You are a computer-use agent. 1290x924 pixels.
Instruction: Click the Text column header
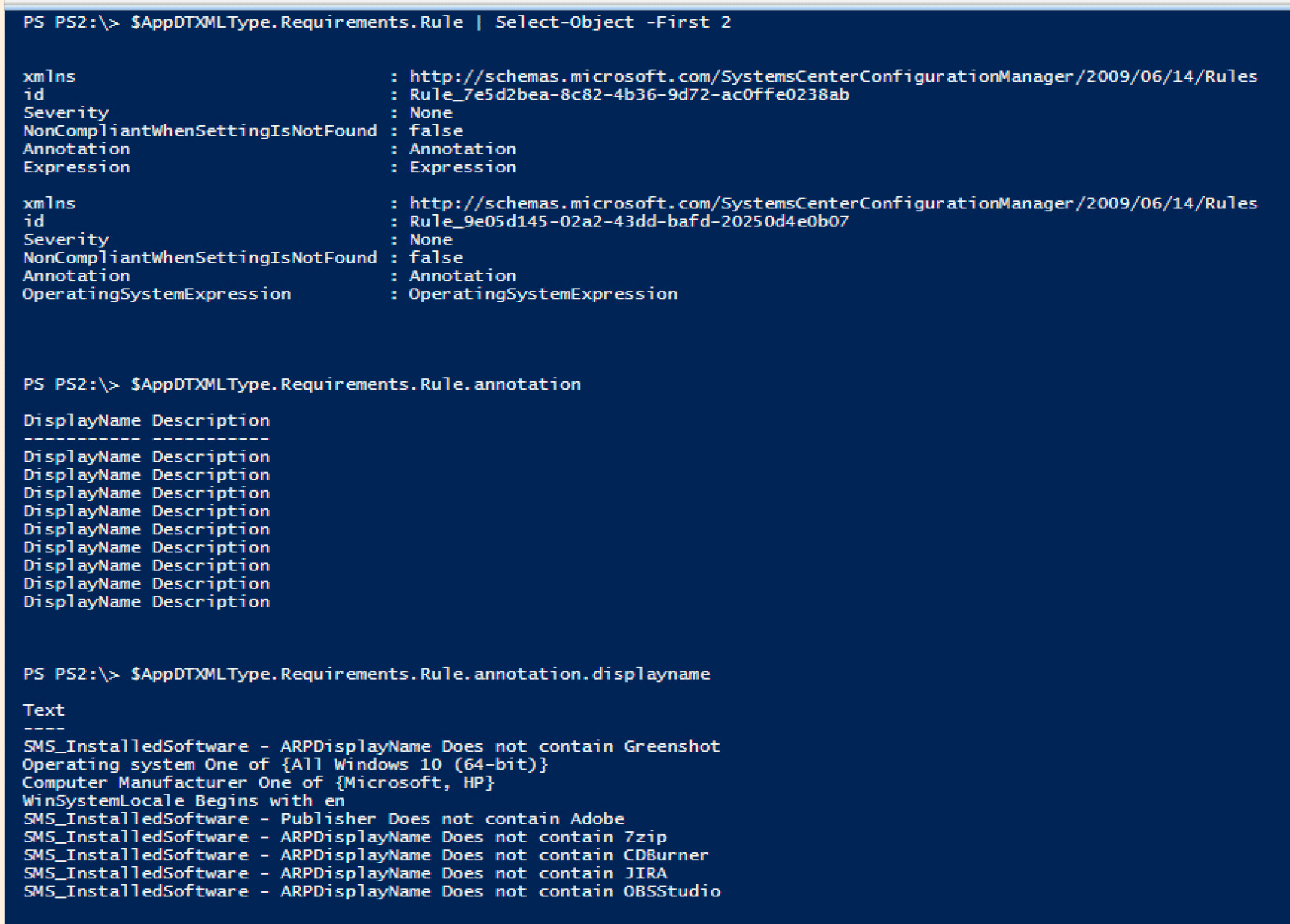pyautogui.click(x=44, y=710)
